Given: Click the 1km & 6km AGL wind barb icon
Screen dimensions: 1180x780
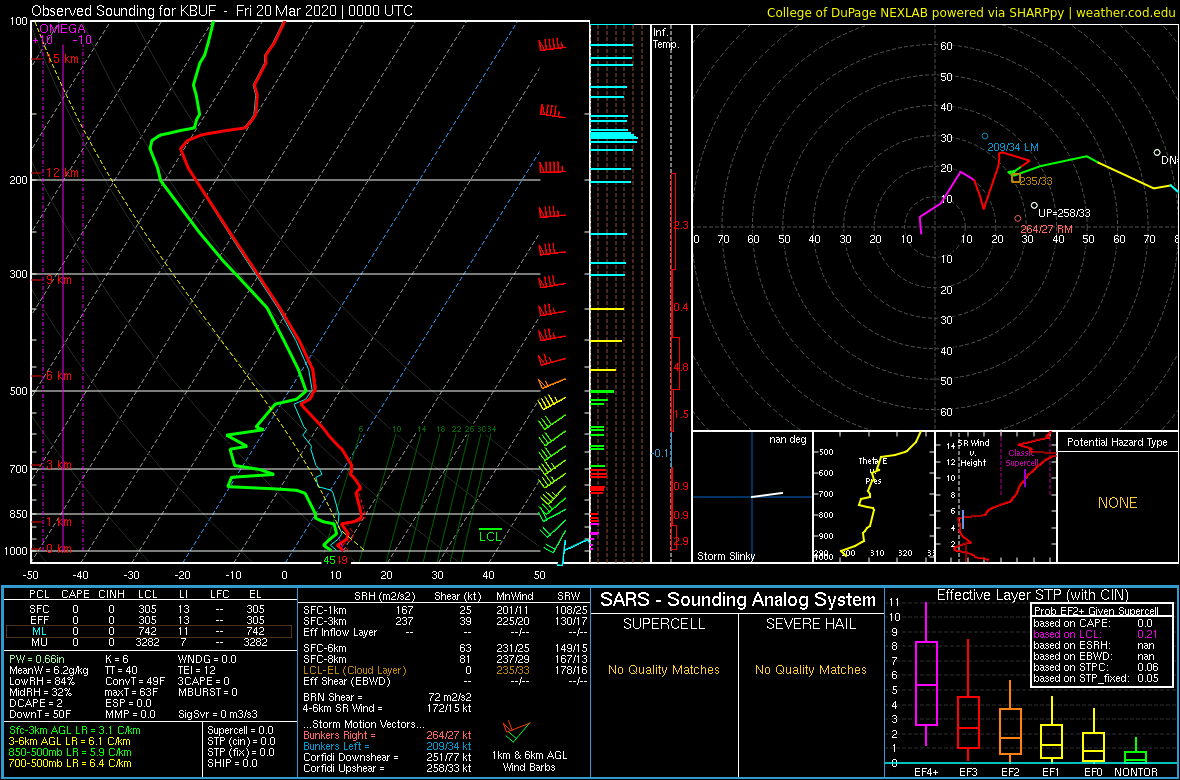Looking at the screenshot, I should pyautogui.click(x=517, y=730).
